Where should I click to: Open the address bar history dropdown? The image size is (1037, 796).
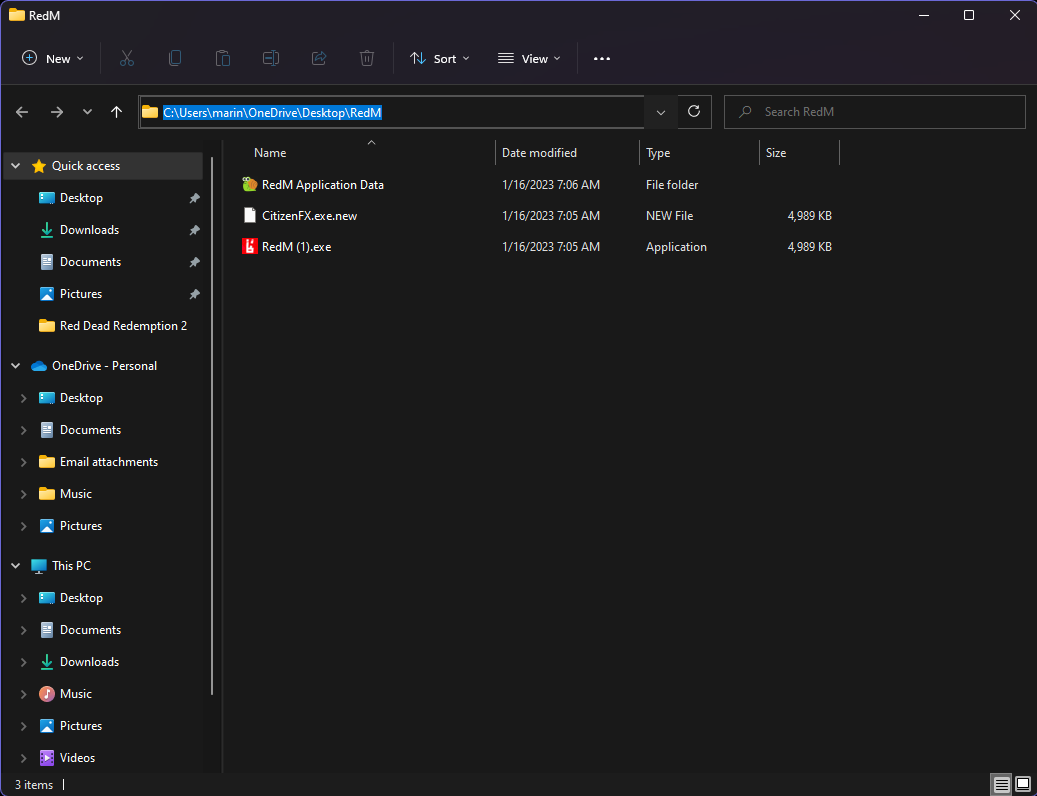click(660, 112)
